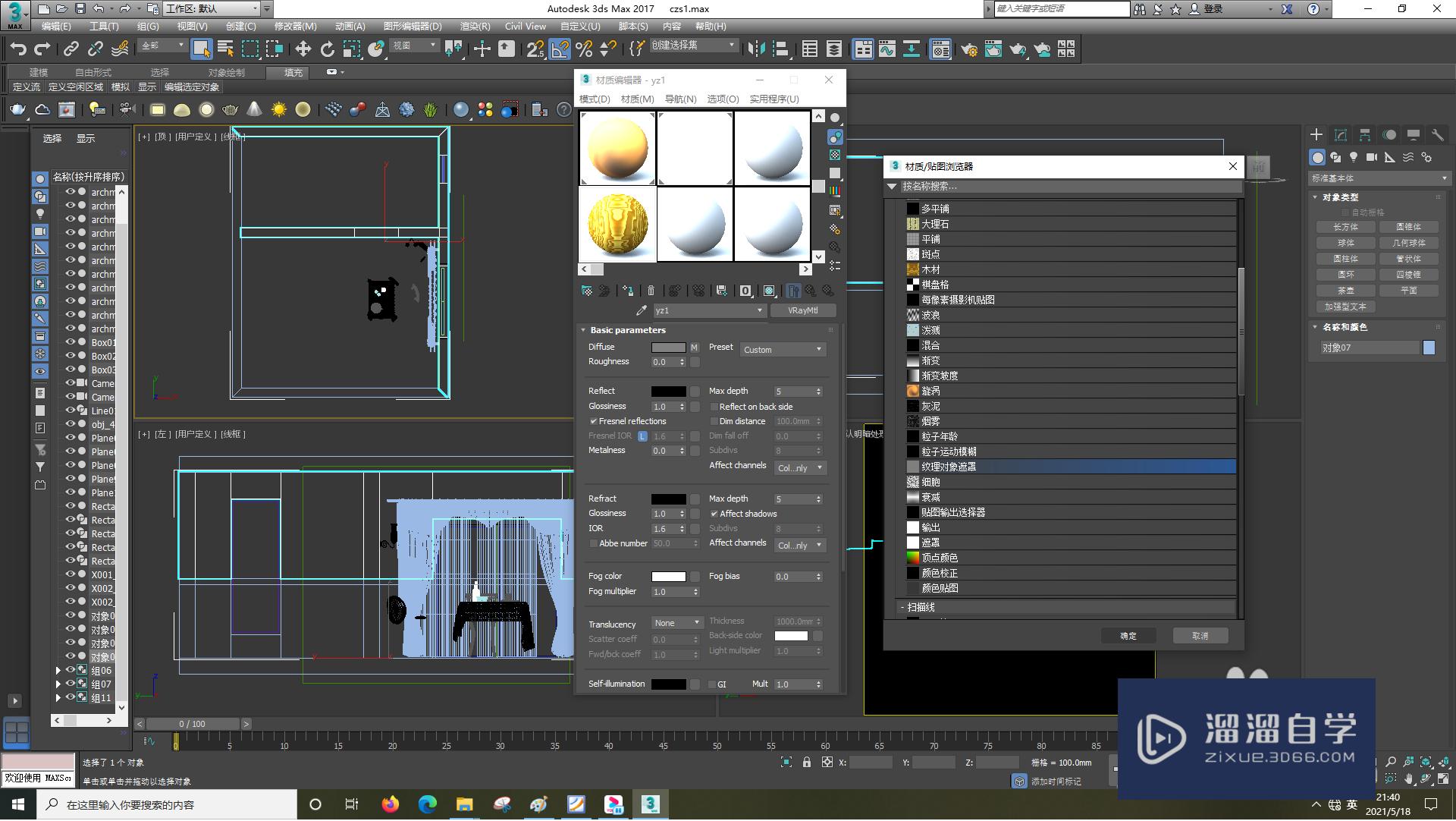Viewport: 1456px width, 821px height.
Task: Open the 渲染(R) menu
Action: [x=475, y=26]
